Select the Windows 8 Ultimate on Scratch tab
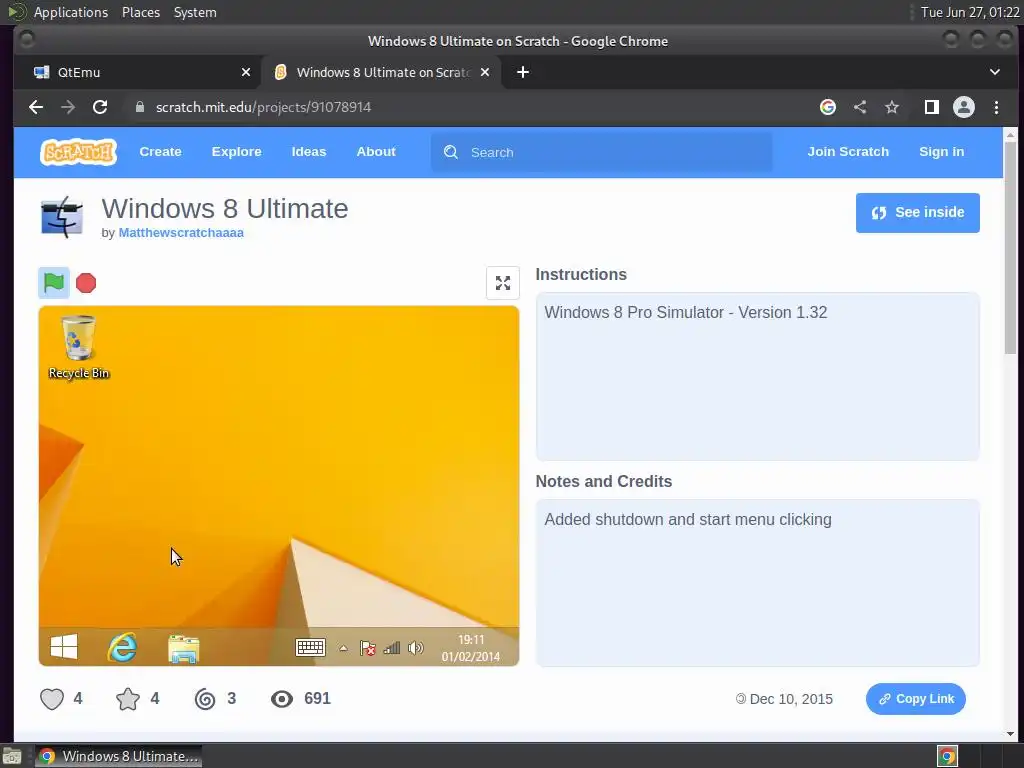Viewport: 1024px width, 768px height. click(x=382, y=72)
